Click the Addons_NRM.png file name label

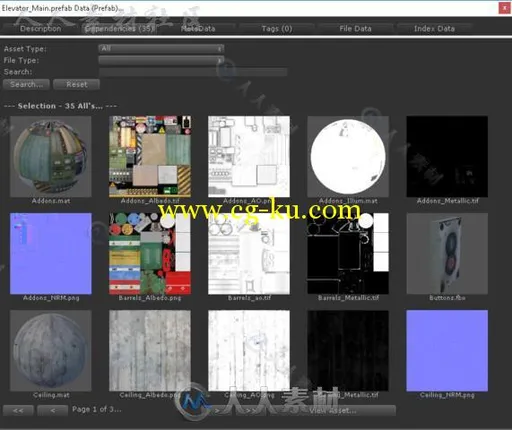[x=51, y=298]
